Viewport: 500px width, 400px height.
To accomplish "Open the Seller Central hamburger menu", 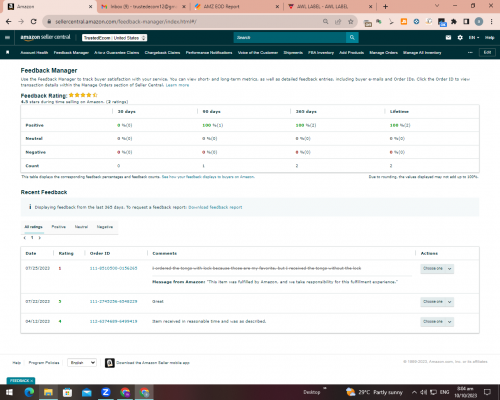I will 7,37.
